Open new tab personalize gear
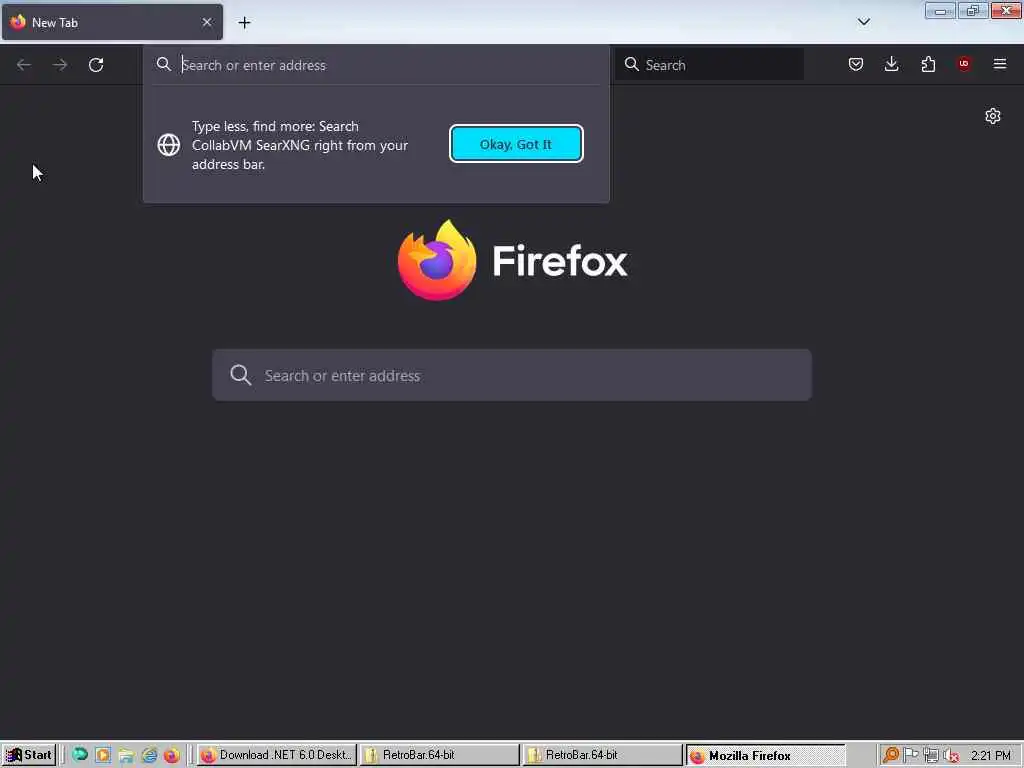 coord(993,116)
